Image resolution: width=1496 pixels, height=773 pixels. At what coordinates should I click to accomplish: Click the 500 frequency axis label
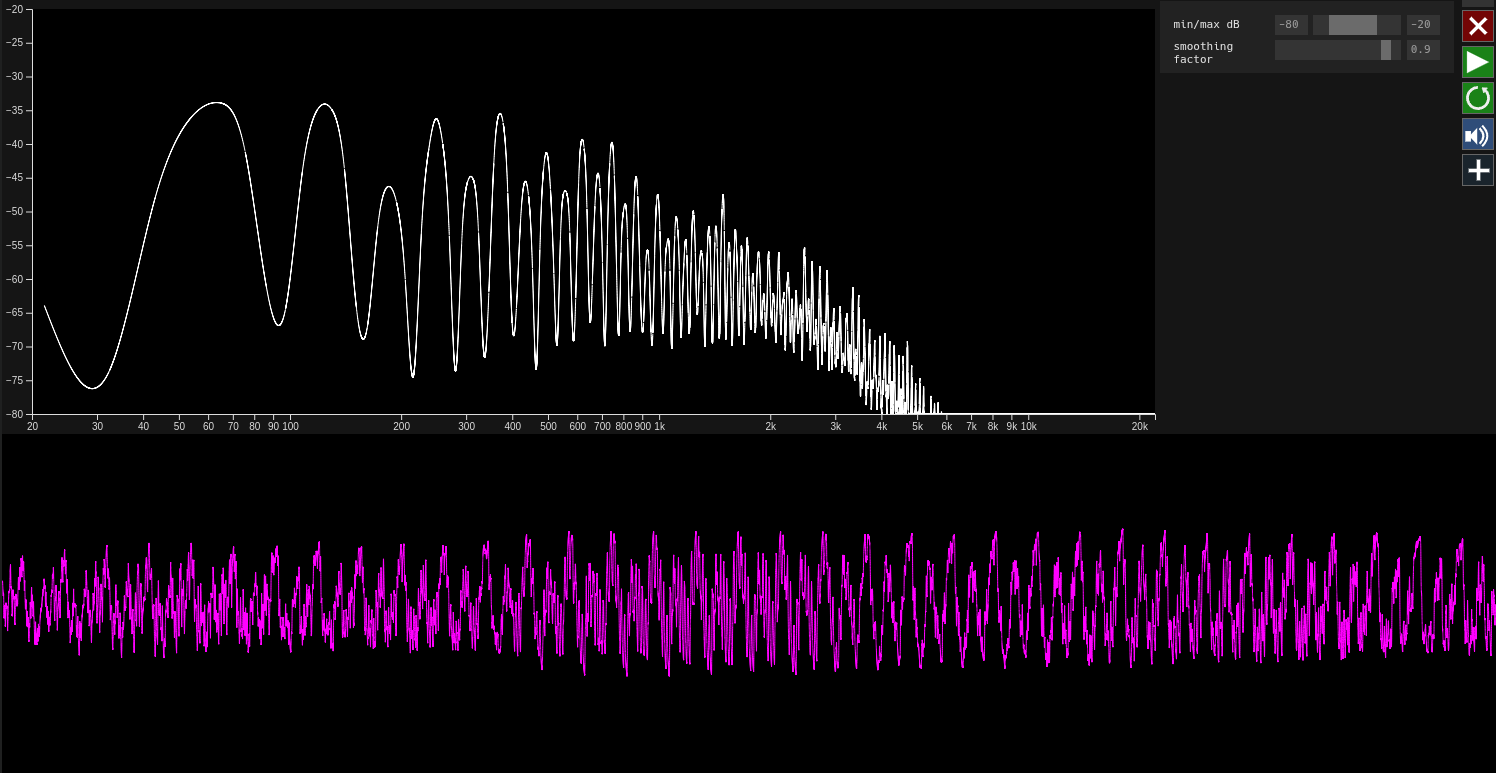pyautogui.click(x=548, y=427)
